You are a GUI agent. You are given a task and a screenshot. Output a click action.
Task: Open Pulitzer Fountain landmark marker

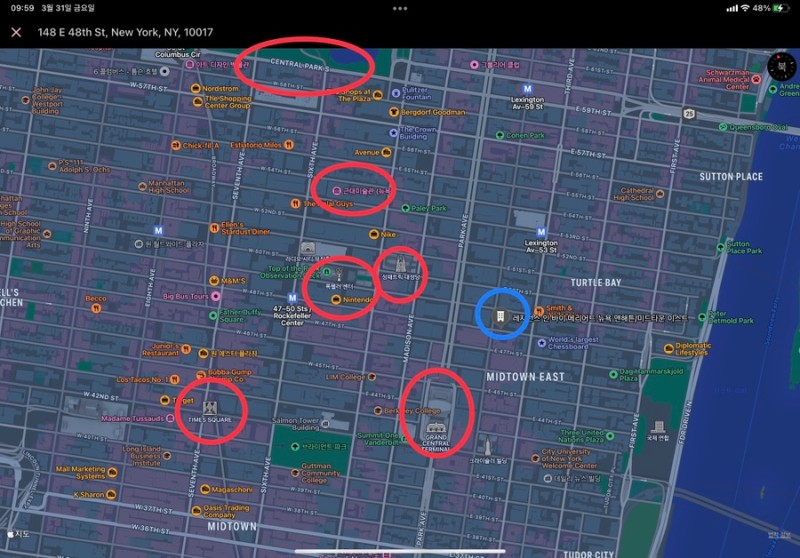[x=395, y=93]
